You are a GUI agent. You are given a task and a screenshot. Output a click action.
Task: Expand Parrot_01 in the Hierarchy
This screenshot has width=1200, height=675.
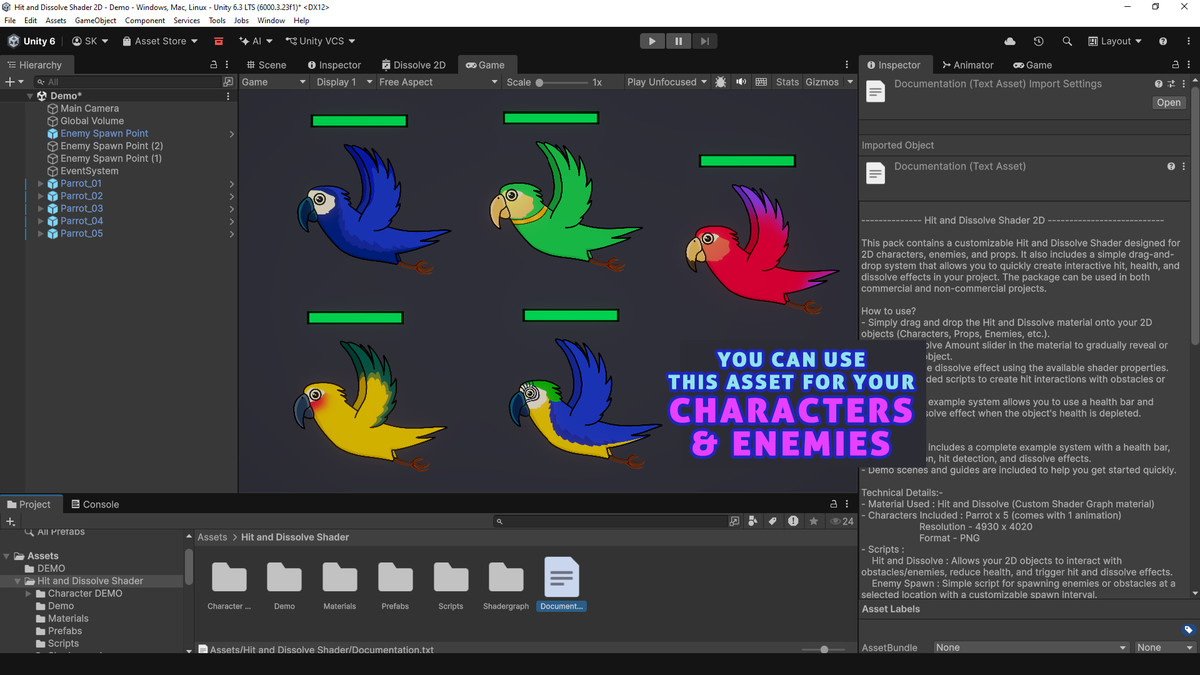41,184
